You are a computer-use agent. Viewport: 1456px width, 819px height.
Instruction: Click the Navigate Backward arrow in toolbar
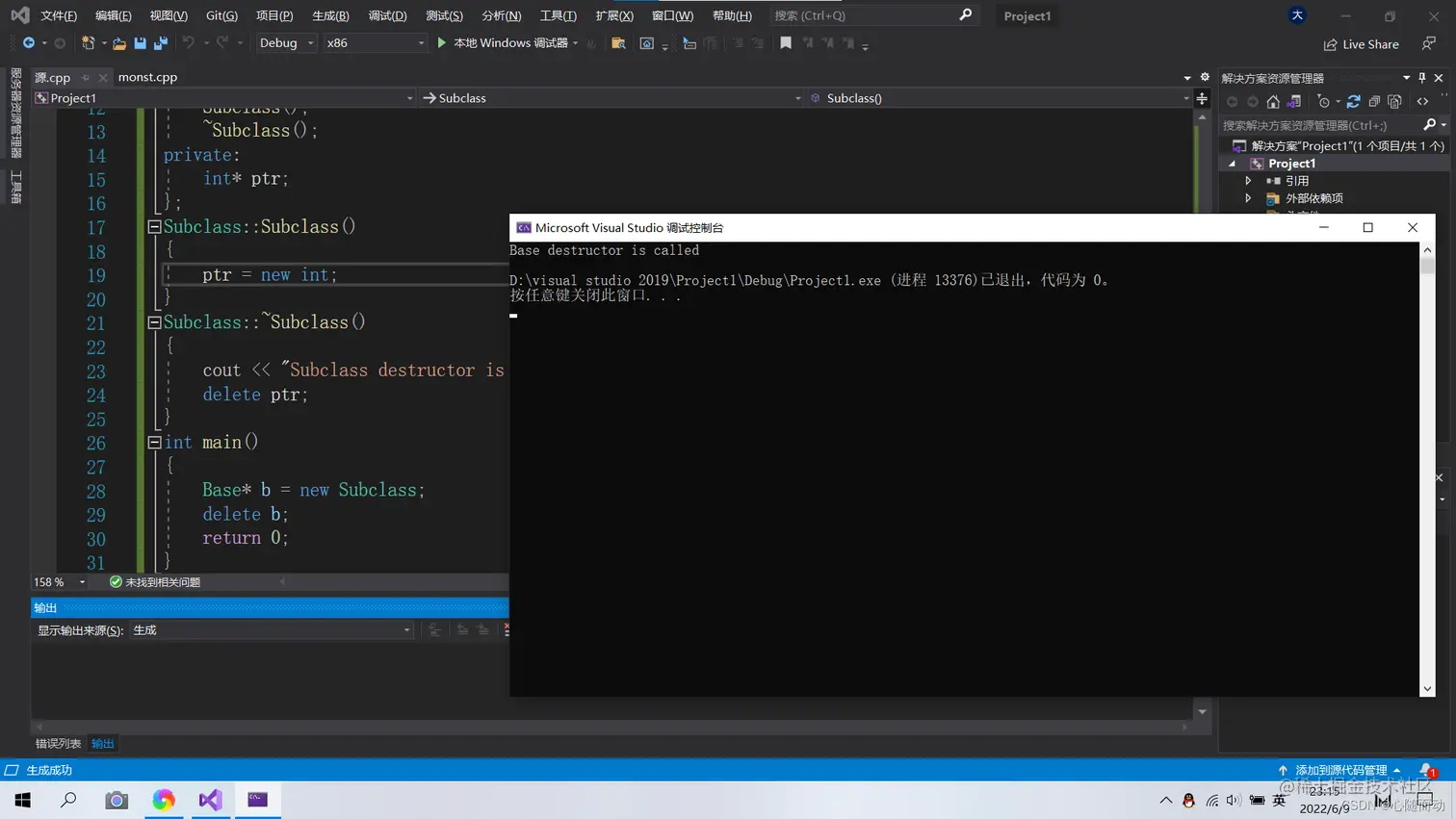click(29, 43)
